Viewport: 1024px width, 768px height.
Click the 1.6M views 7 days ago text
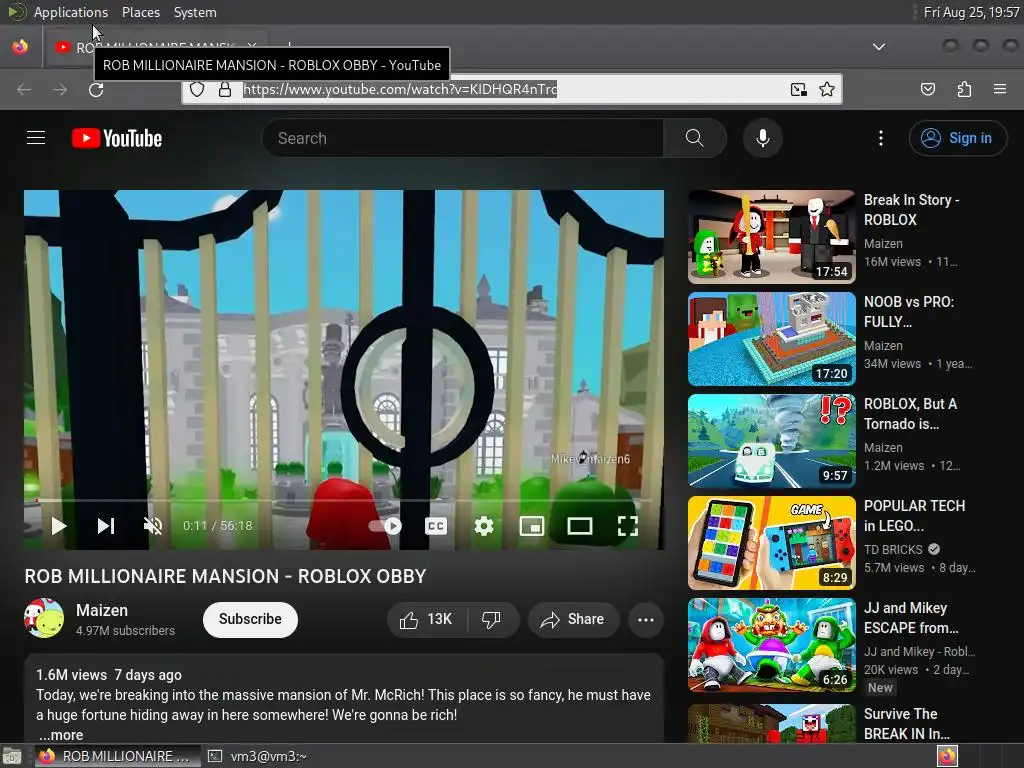pyautogui.click(x=109, y=675)
